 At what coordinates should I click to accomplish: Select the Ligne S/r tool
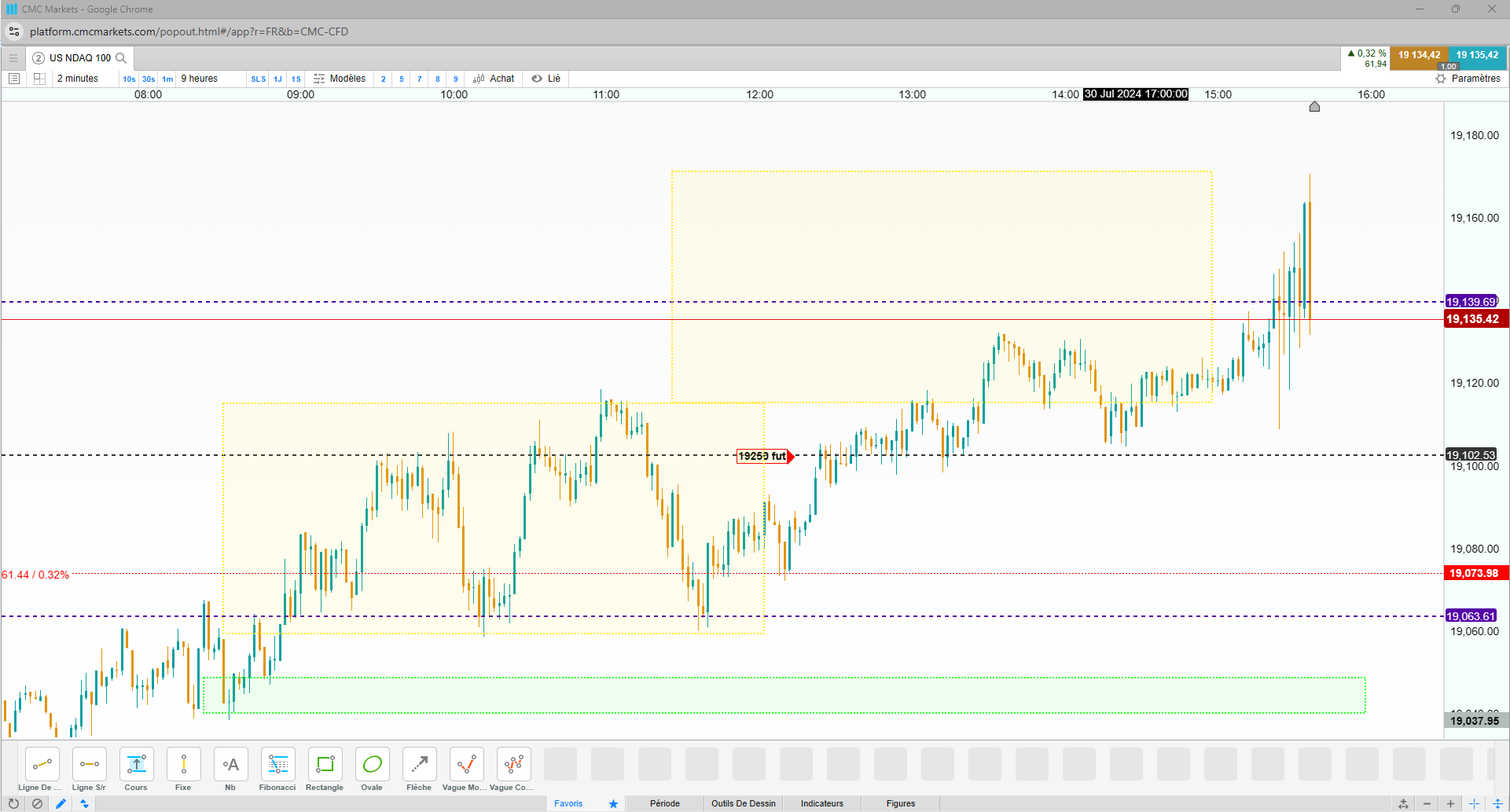(x=89, y=770)
